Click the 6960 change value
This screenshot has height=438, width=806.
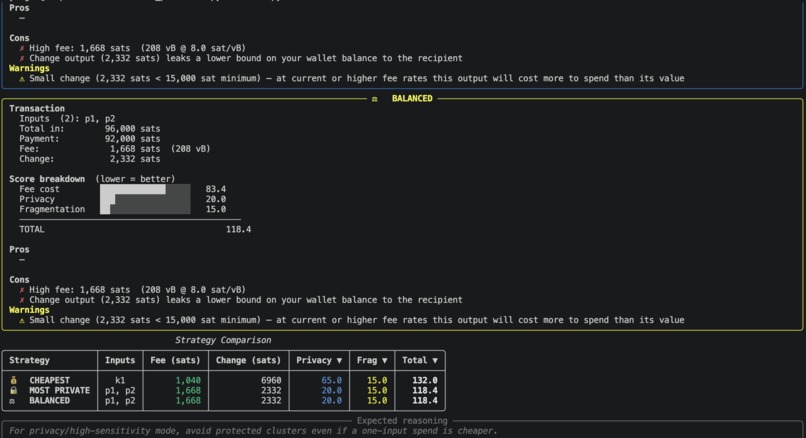coord(271,380)
